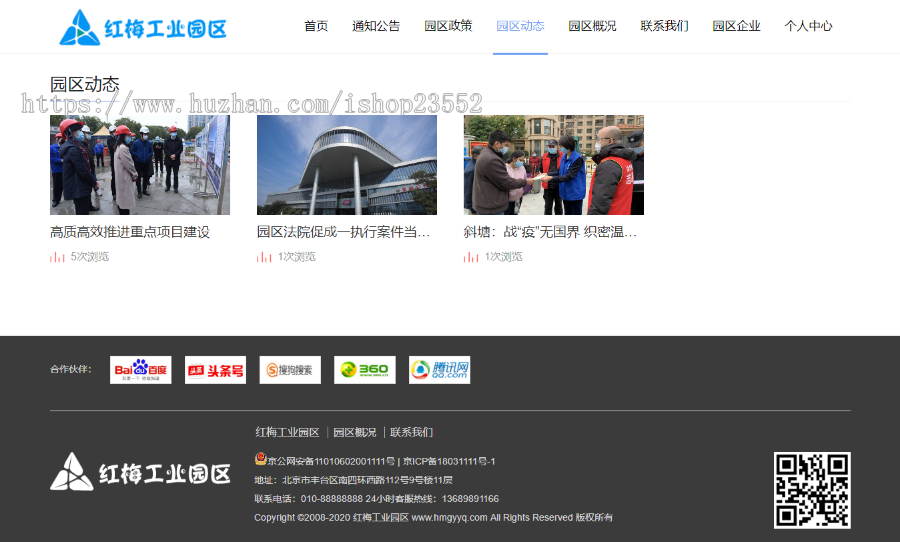Click the police badge icon before 京公网安备

click(x=261, y=459)
